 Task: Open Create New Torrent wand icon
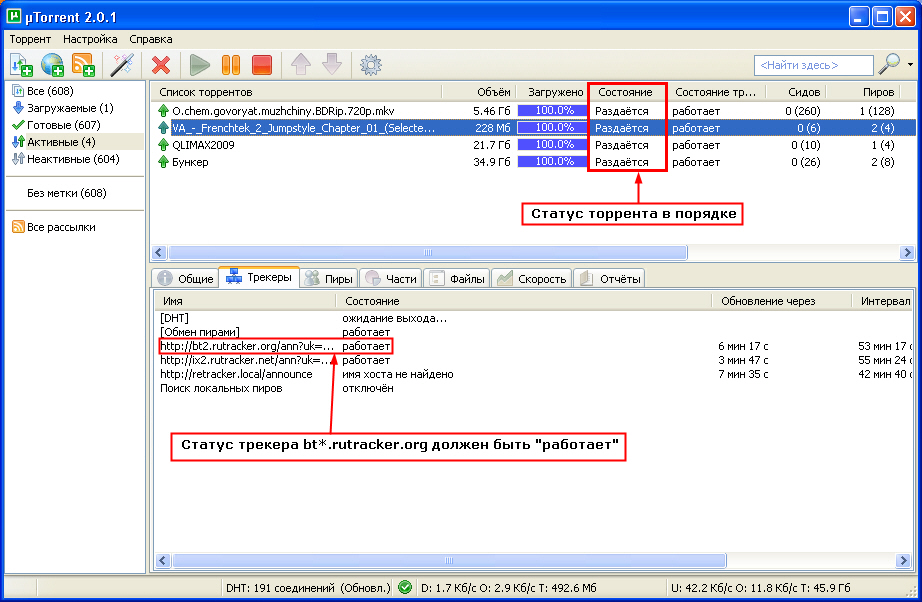pos(122,65)
